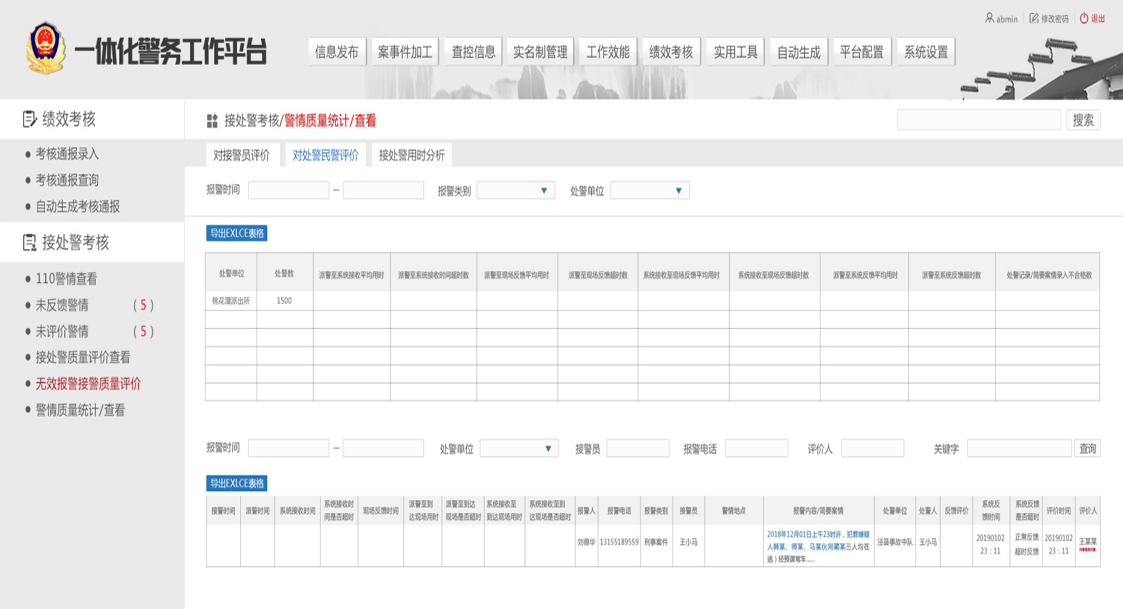The height and width of the screenshot is (609, 1123).
Task: Click the 搜索 button
Action: coord(1083,120)
